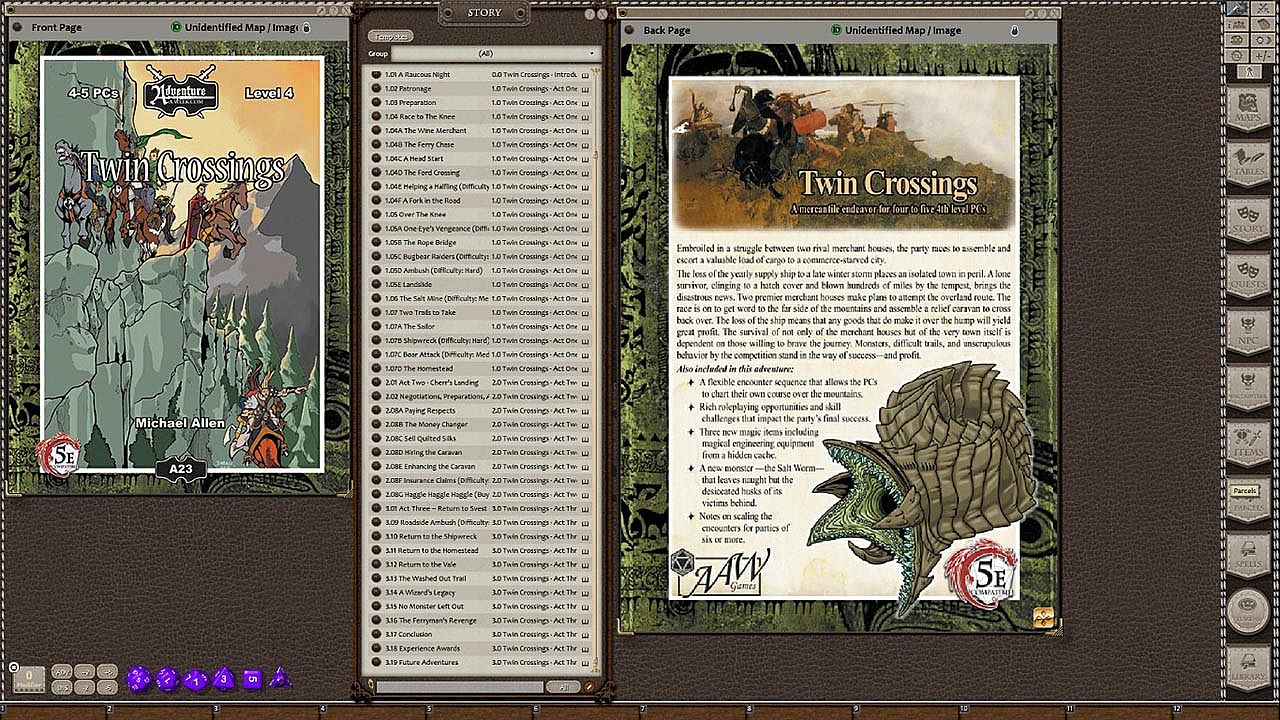Open the Parcels sidebar button
The width and height of the screenshot is (1280, 720).
tap(1247, 497)
